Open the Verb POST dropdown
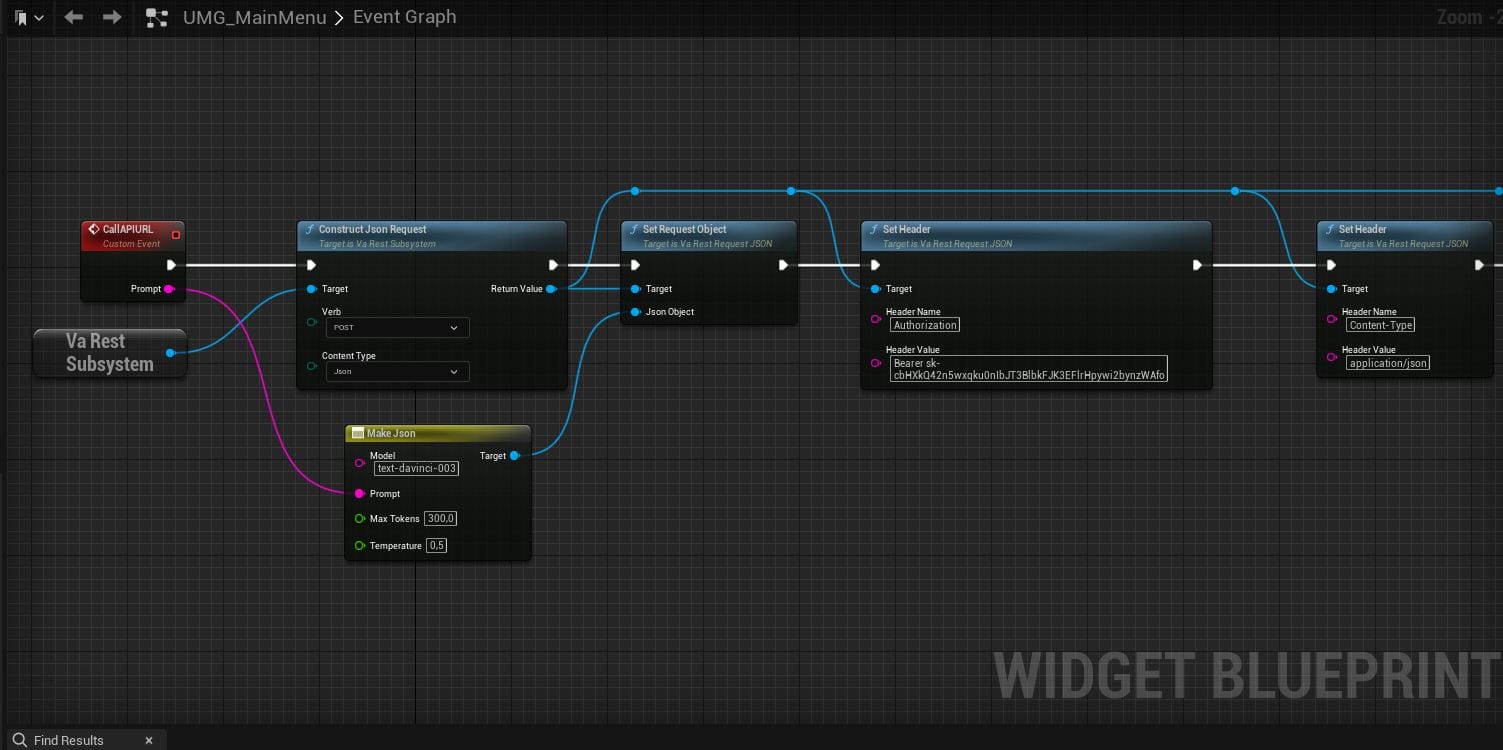This screenshot has width=1503, height=750. click(397, 328)
